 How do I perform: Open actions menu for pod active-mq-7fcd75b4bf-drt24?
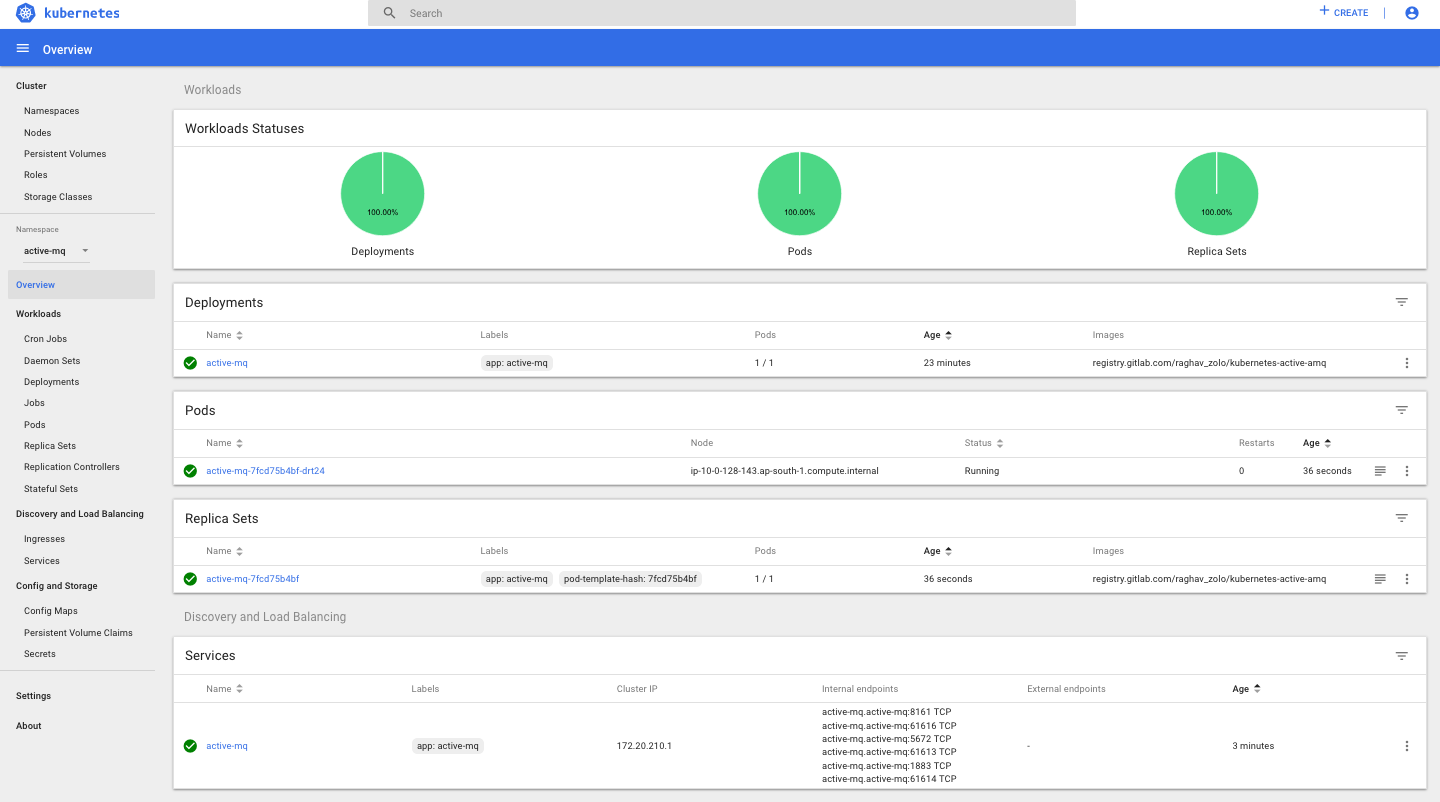pos(1407,471)
